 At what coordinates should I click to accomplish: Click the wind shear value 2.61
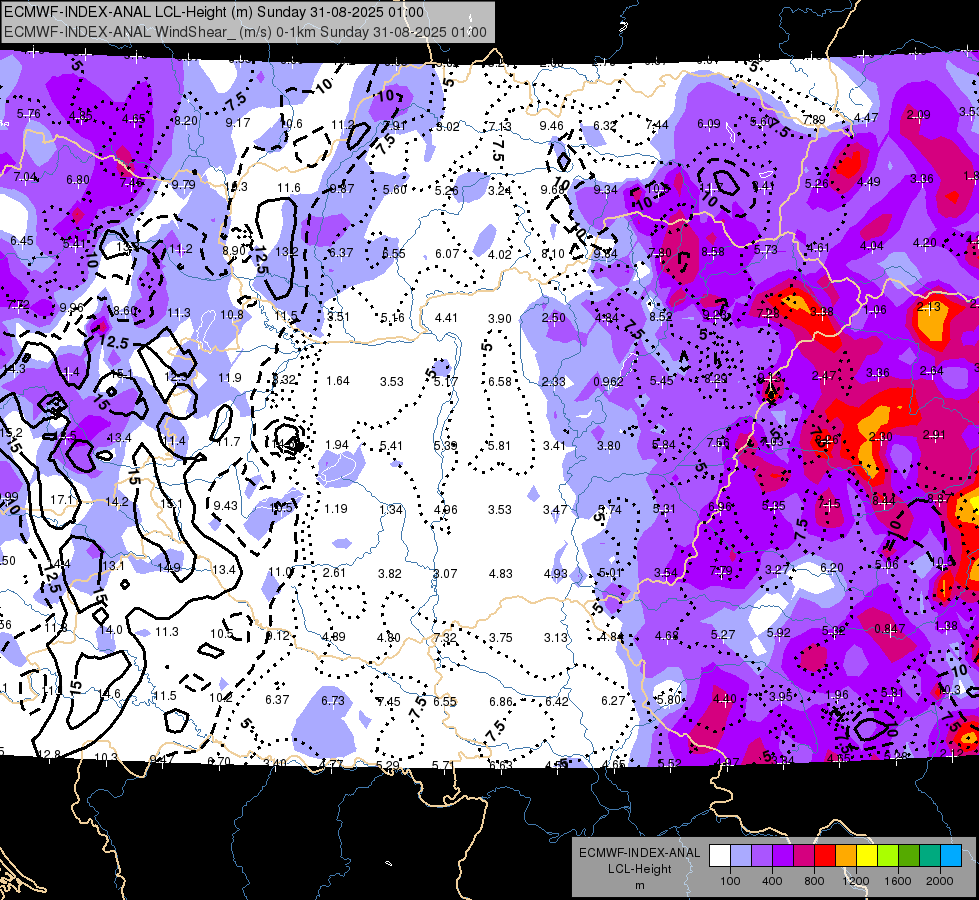[334, 572]
